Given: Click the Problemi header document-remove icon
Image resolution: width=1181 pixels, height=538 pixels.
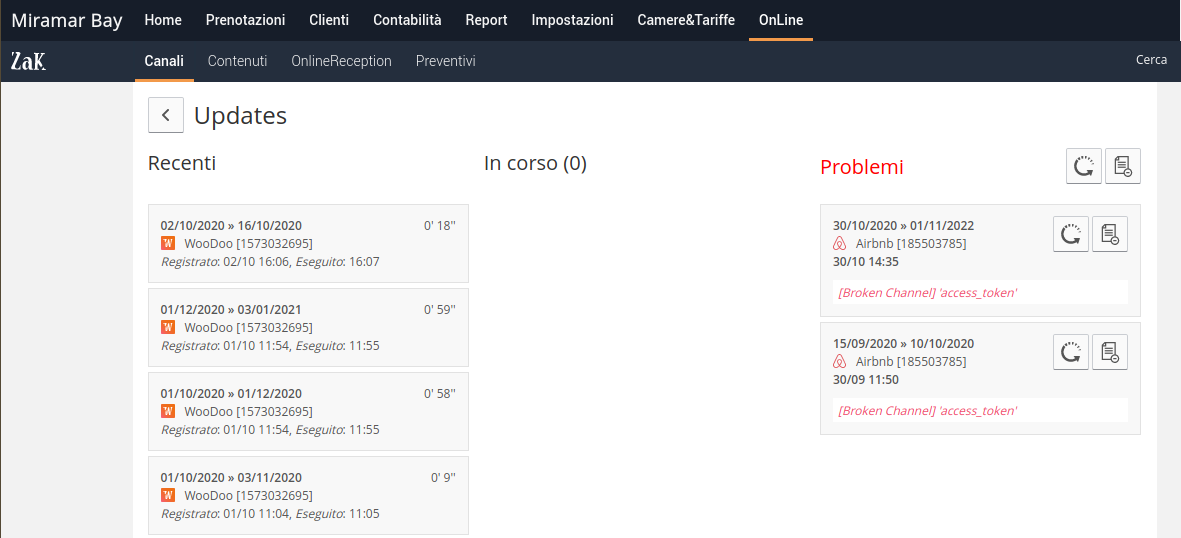Looking at the screenshot, I should tap(1123, 166).
